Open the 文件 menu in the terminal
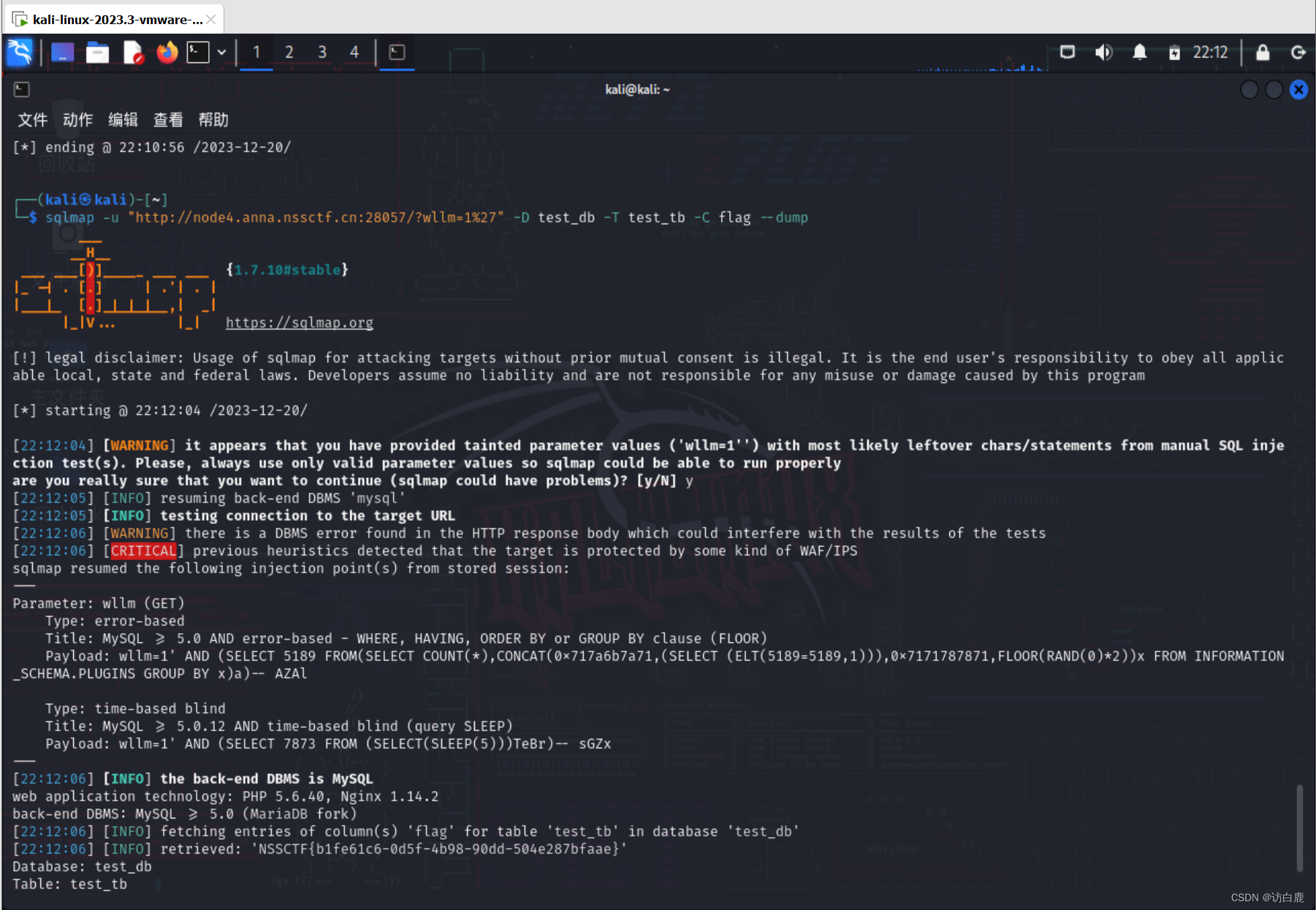The image size is (1316, 910). 31,120
